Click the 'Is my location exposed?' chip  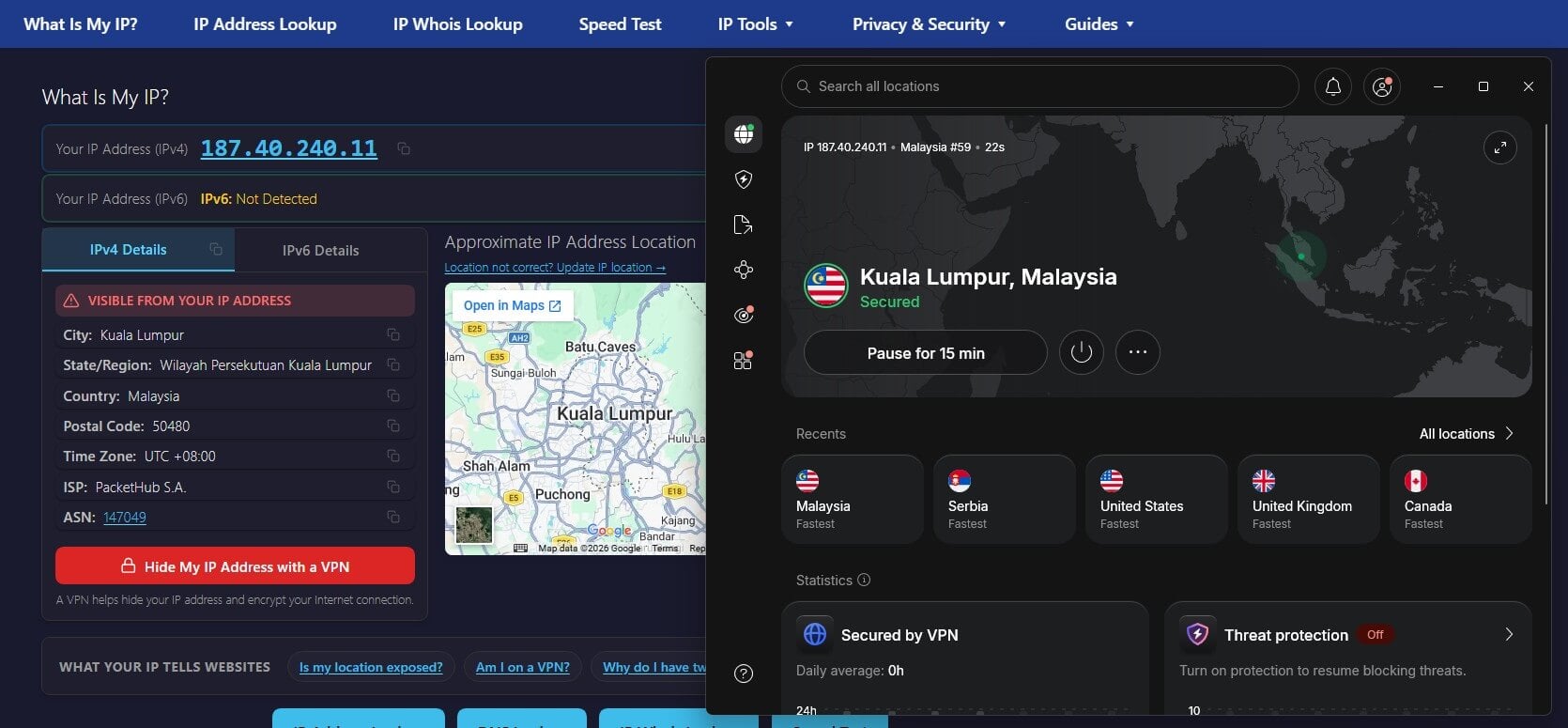pyautogui.click(x=371, y=667)
